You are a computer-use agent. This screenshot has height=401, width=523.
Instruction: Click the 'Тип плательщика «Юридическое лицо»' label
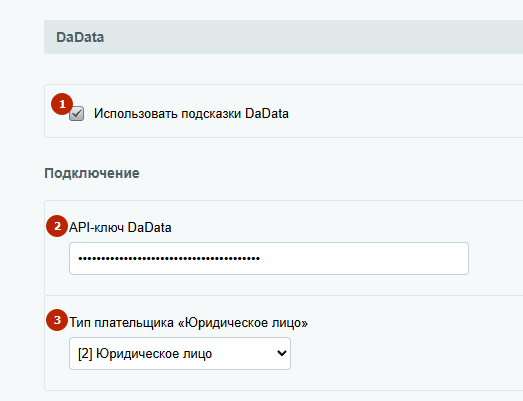click(188, 323)
